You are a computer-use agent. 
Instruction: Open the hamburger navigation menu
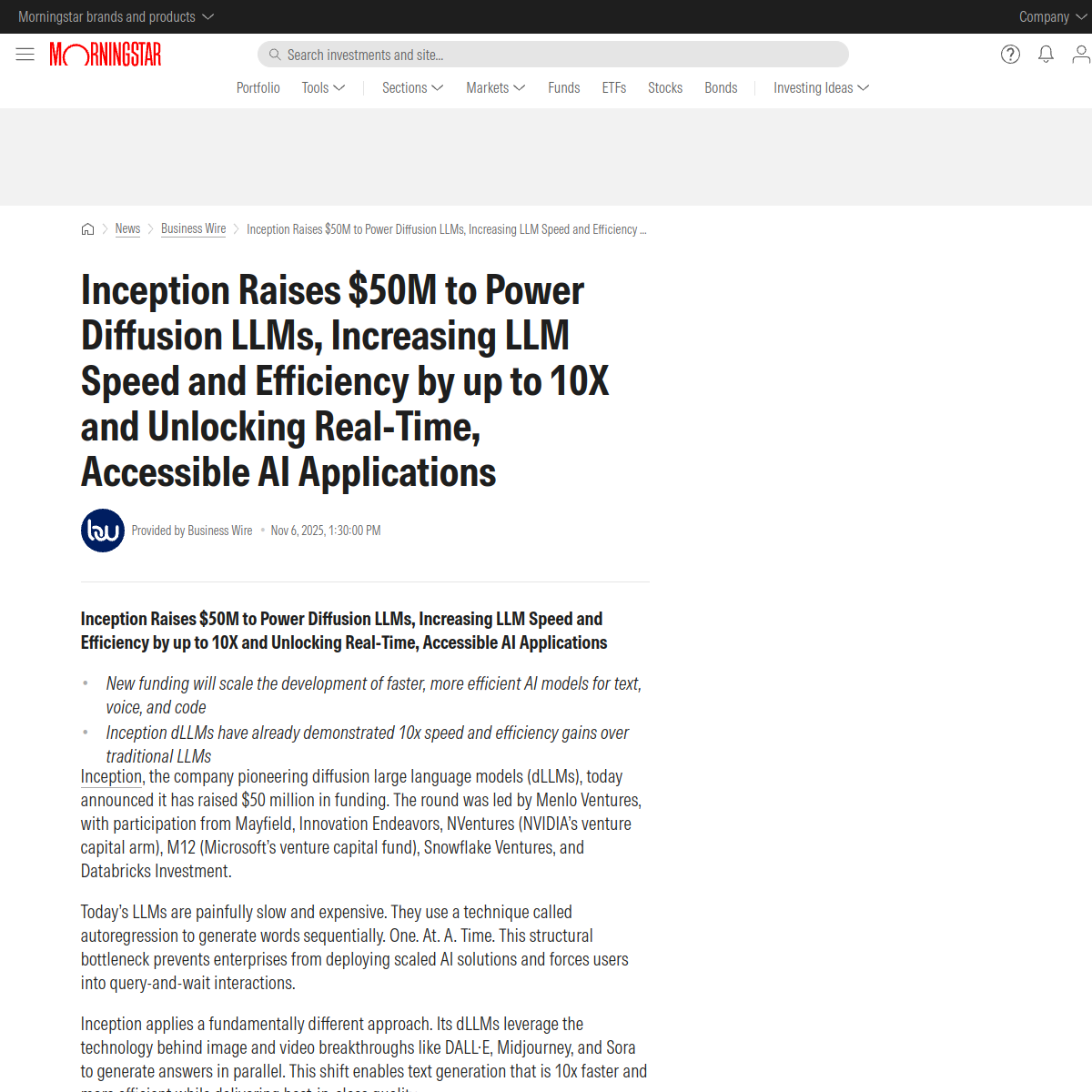click(x=25, y=54)
